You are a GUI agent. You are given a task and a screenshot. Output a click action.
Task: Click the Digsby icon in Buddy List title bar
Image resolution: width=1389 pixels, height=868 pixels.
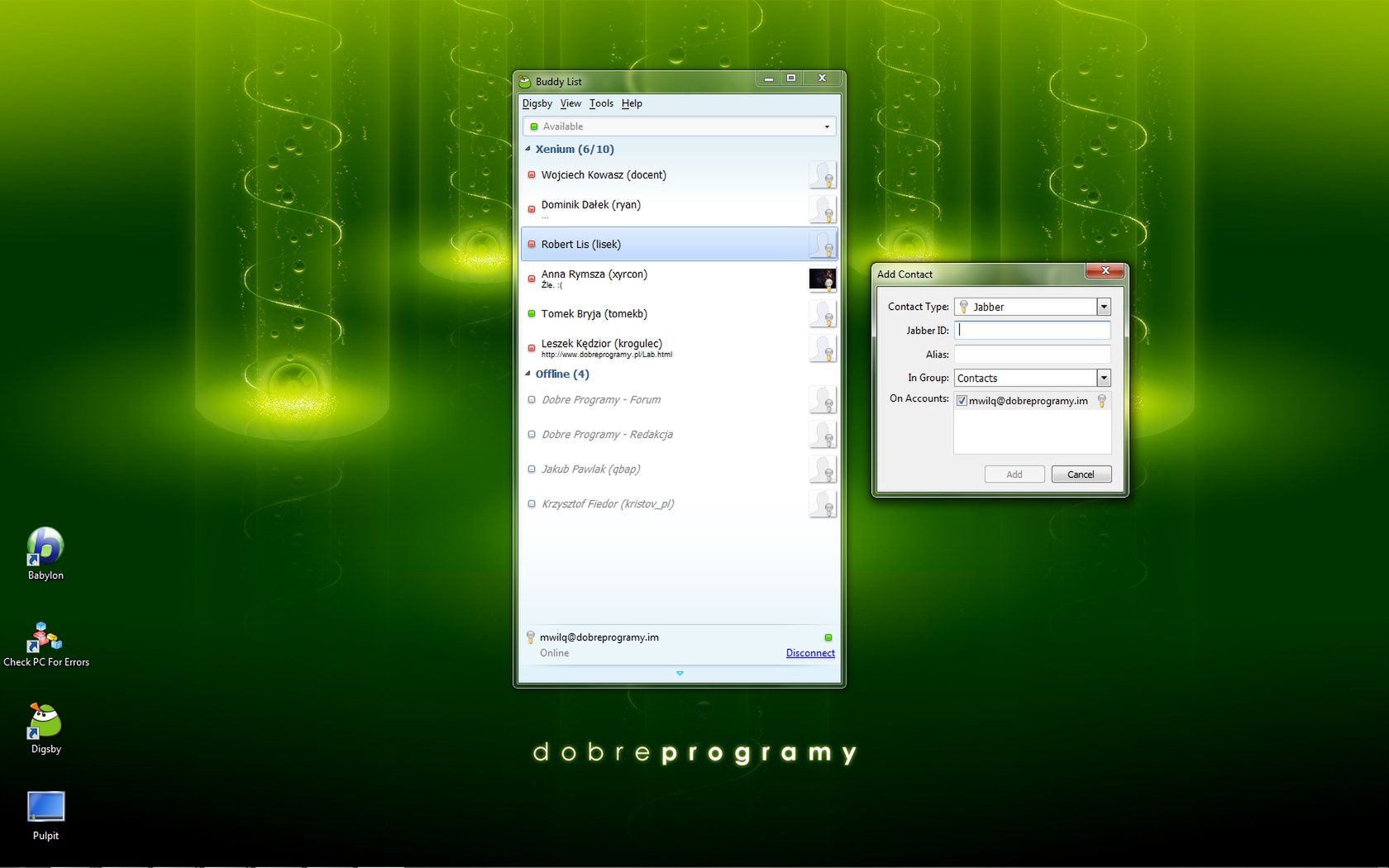point(525,81)
